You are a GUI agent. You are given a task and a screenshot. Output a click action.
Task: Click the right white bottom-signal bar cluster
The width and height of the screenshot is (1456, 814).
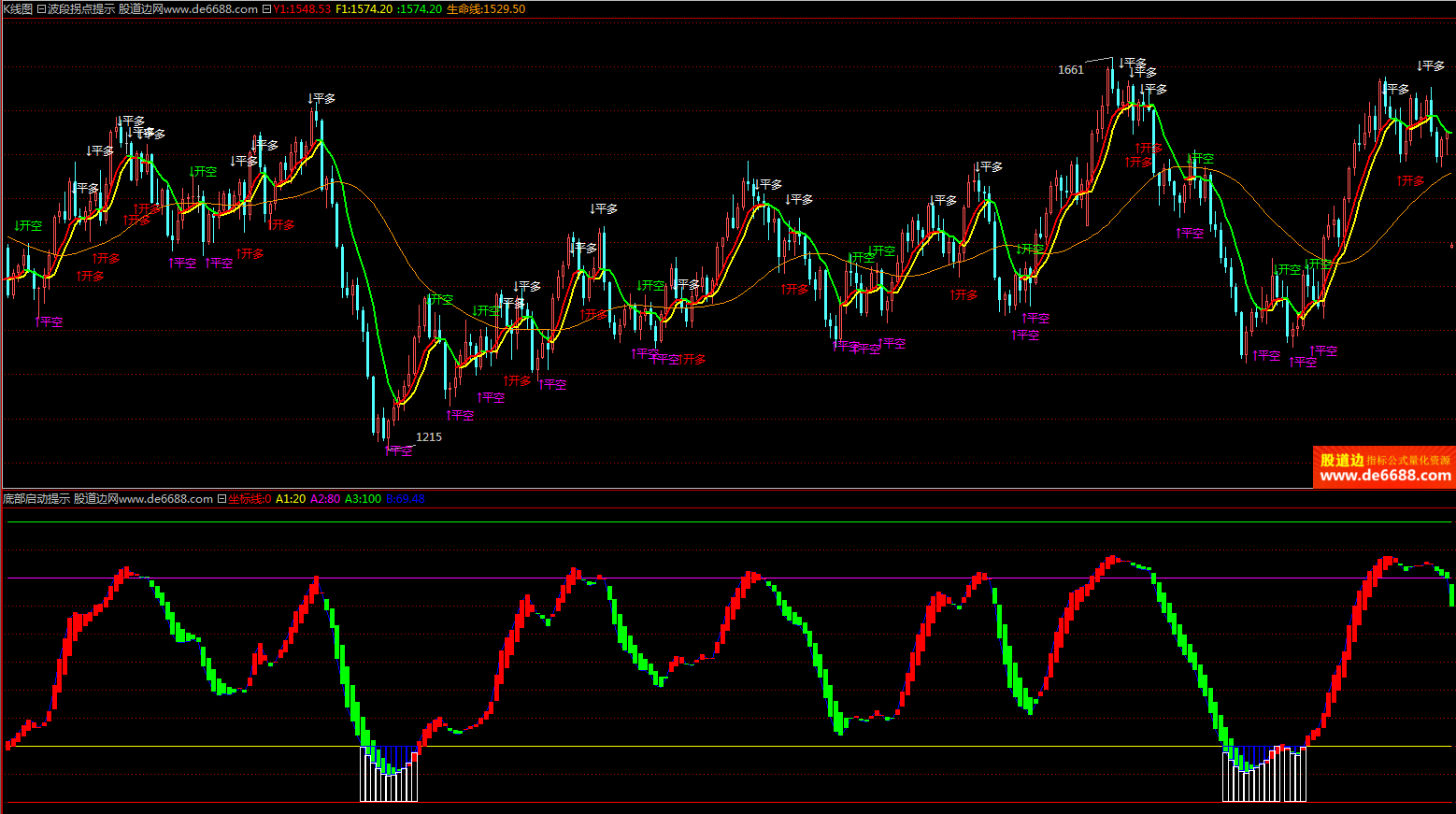(x=1263, y=776)
